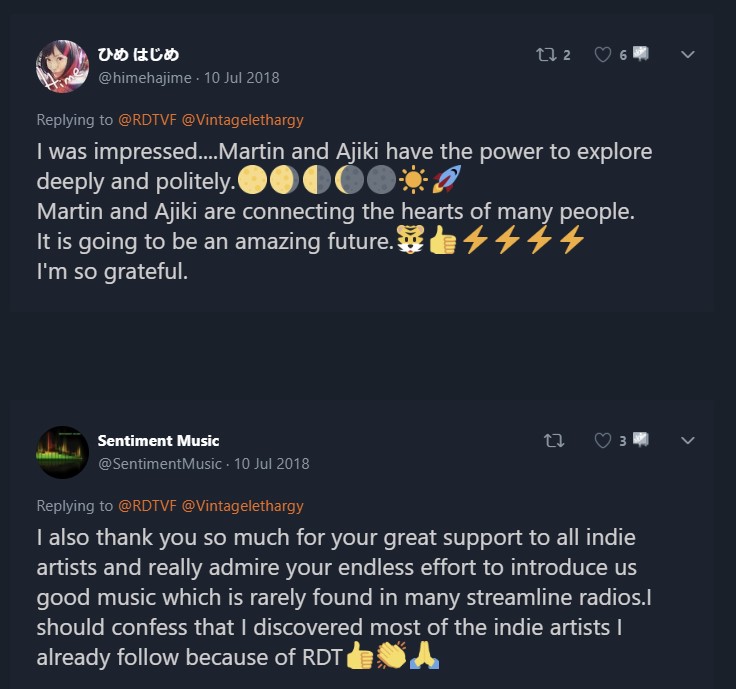Click the @himehajime handle

(146, 78)
